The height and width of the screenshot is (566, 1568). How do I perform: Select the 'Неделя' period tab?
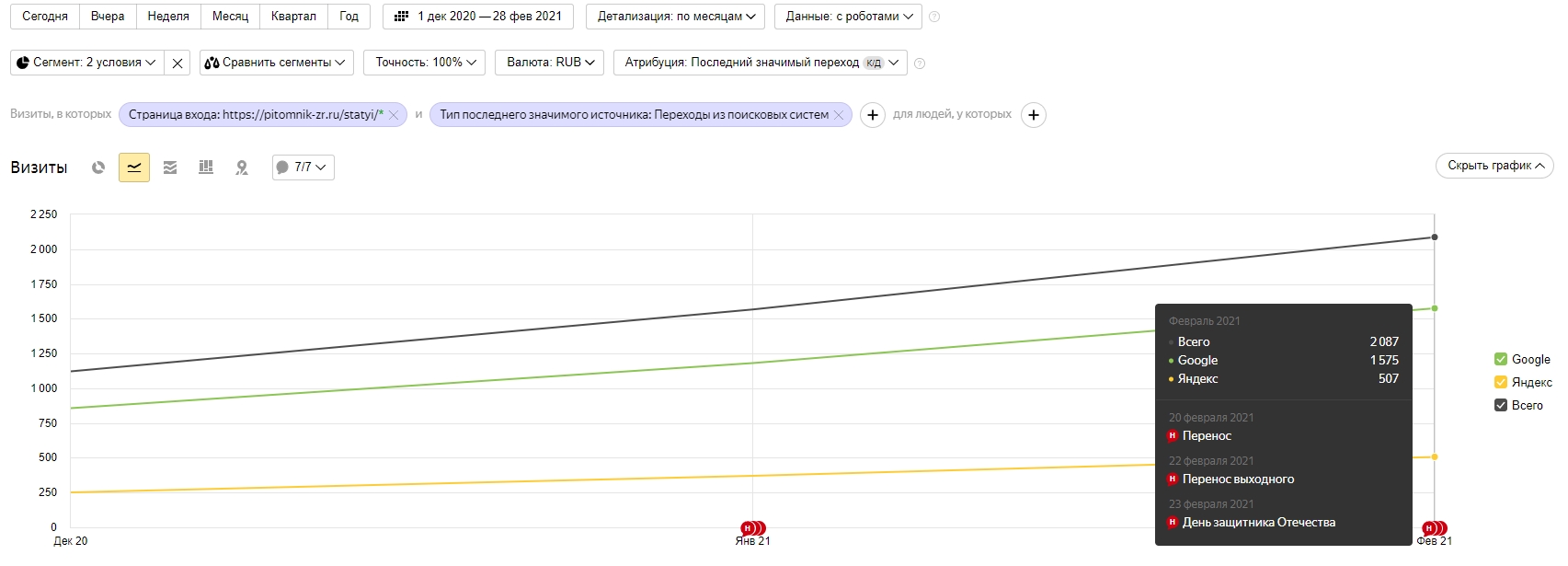(168, 17)
